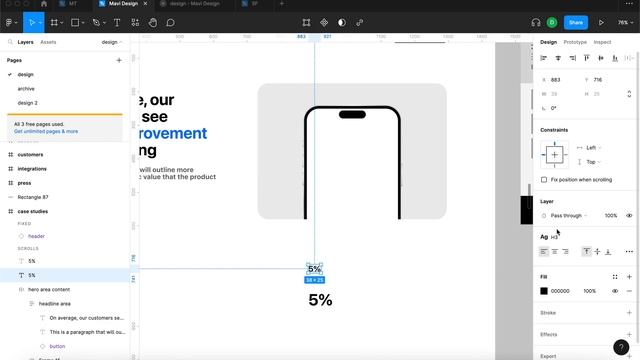Open Move tool options dropdown arrow
The image size is (640, 360).
tap(40, 23)
